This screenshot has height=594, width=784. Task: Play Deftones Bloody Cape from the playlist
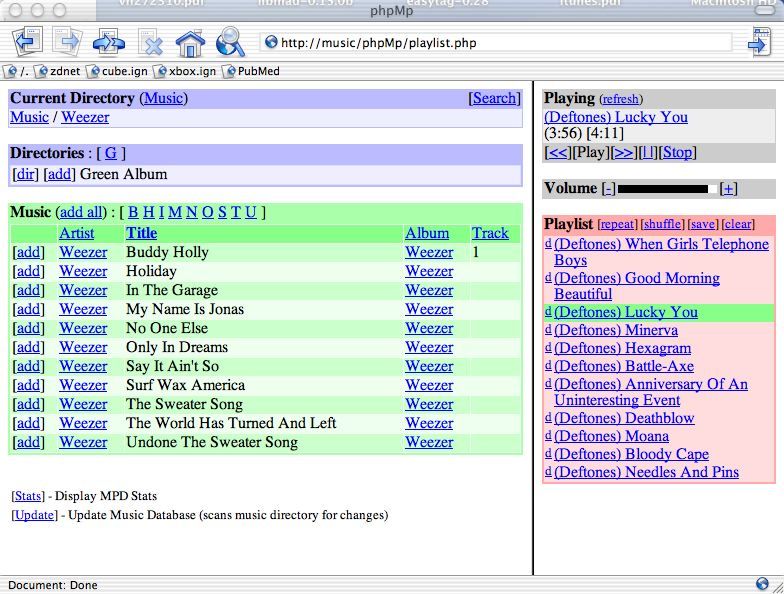(632, 454)
